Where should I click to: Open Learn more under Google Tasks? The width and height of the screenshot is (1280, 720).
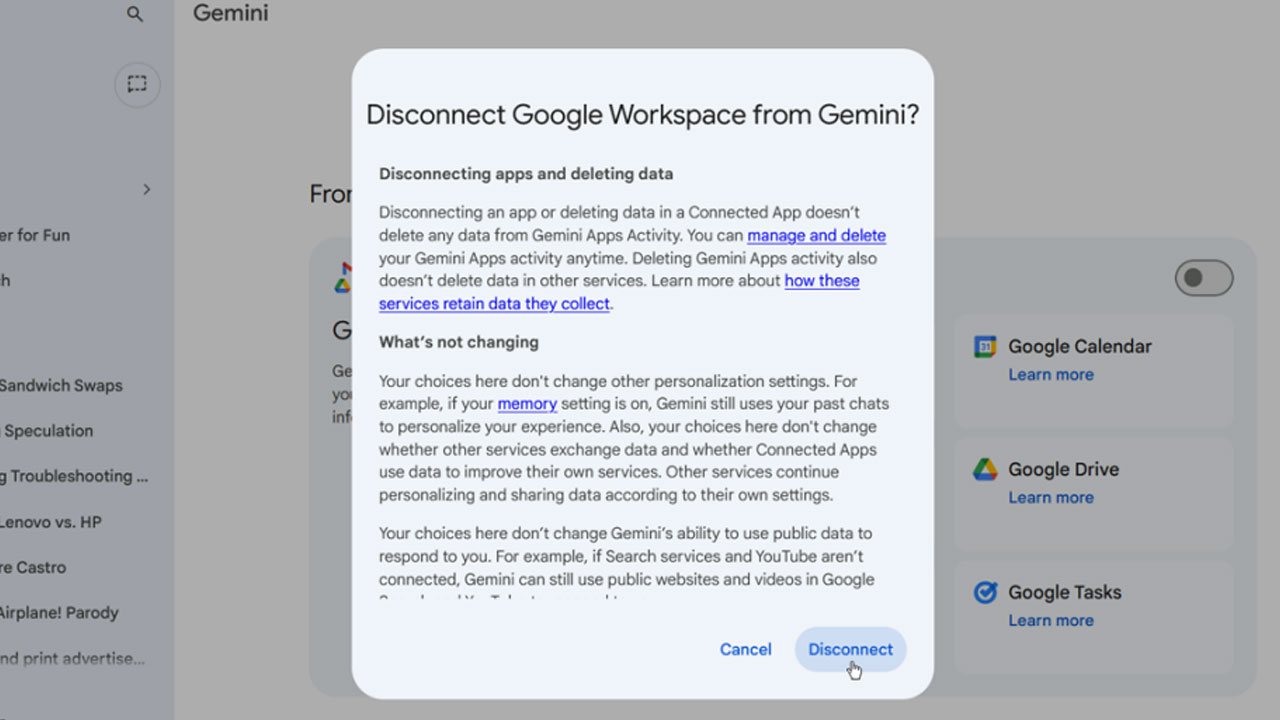[x=1051, y=621]
